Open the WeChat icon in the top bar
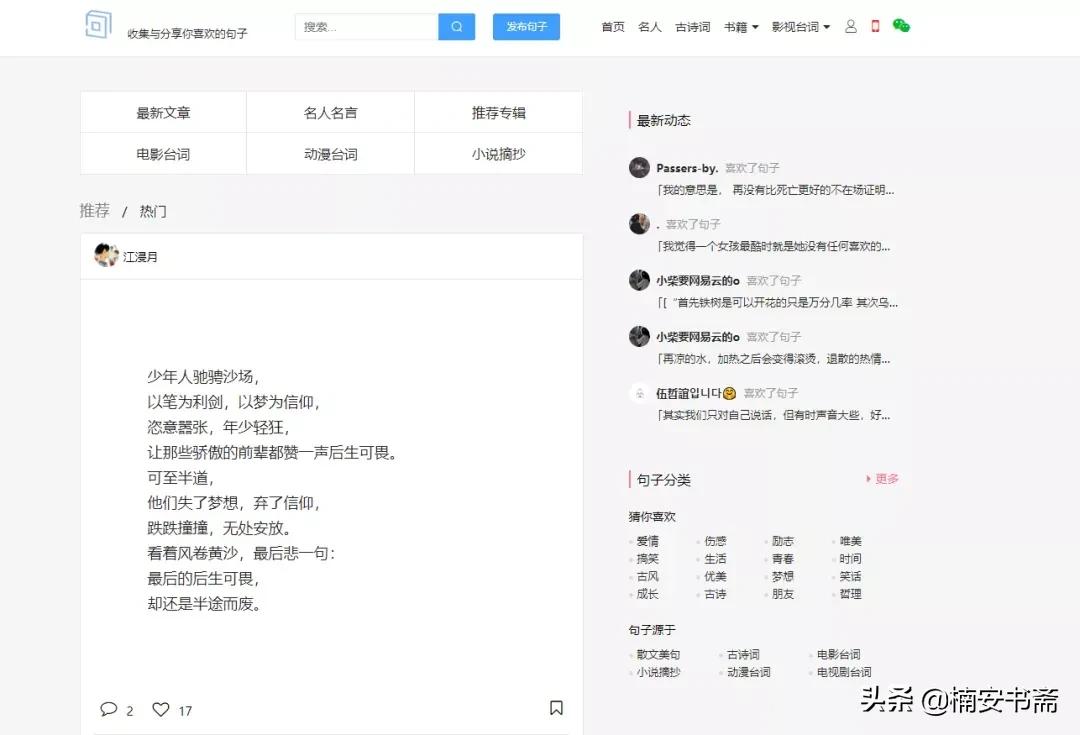 pos(901,25)
